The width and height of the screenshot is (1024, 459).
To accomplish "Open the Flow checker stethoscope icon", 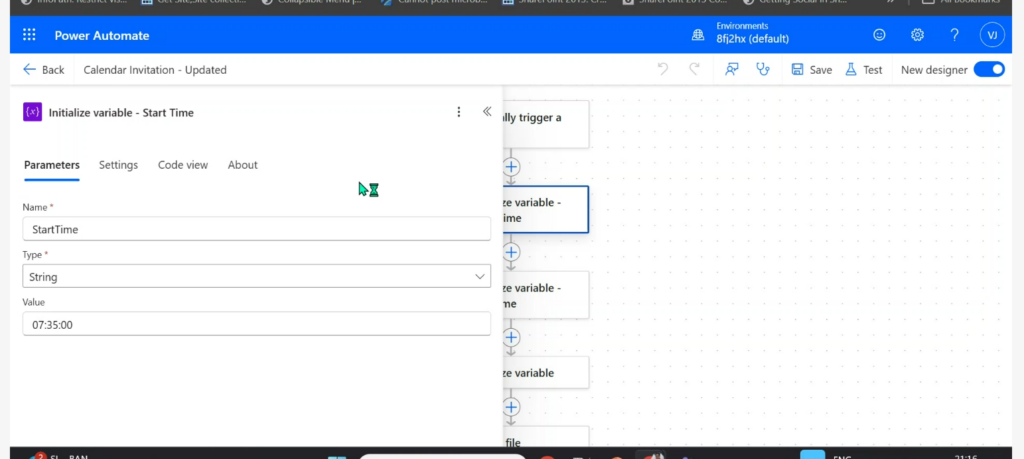I will point(763,69).
